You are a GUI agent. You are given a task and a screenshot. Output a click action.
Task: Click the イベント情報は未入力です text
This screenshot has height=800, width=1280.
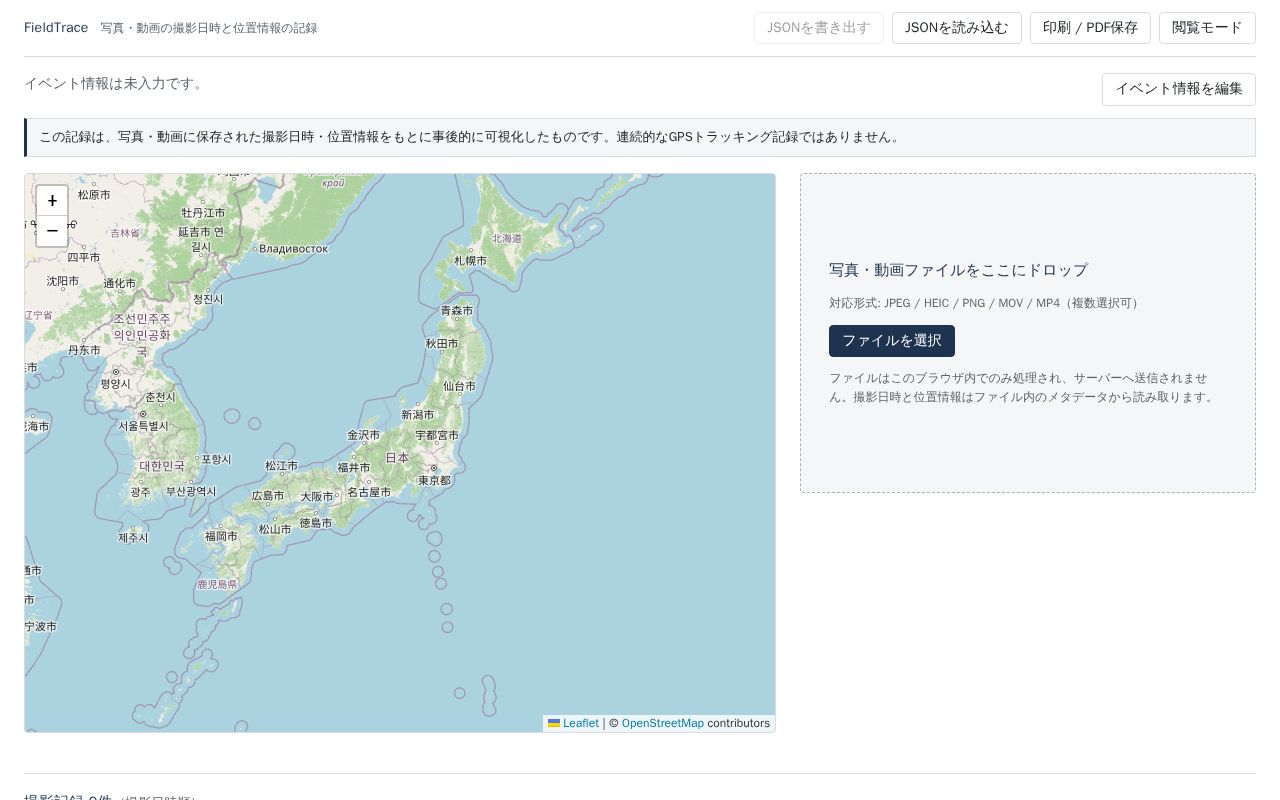pyautogui.click(x=116, y=83)
